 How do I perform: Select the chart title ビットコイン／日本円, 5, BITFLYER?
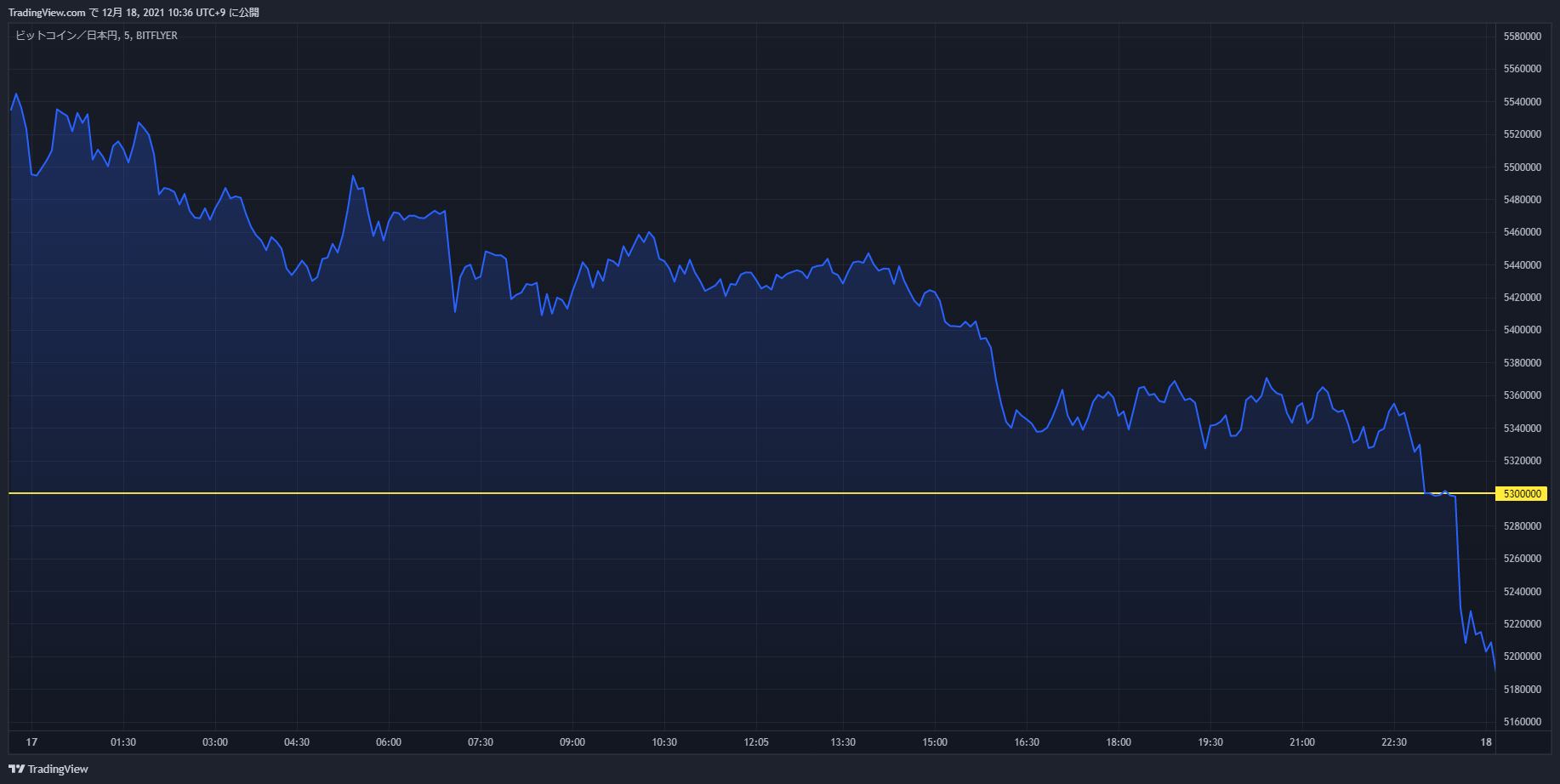point(96,36)
